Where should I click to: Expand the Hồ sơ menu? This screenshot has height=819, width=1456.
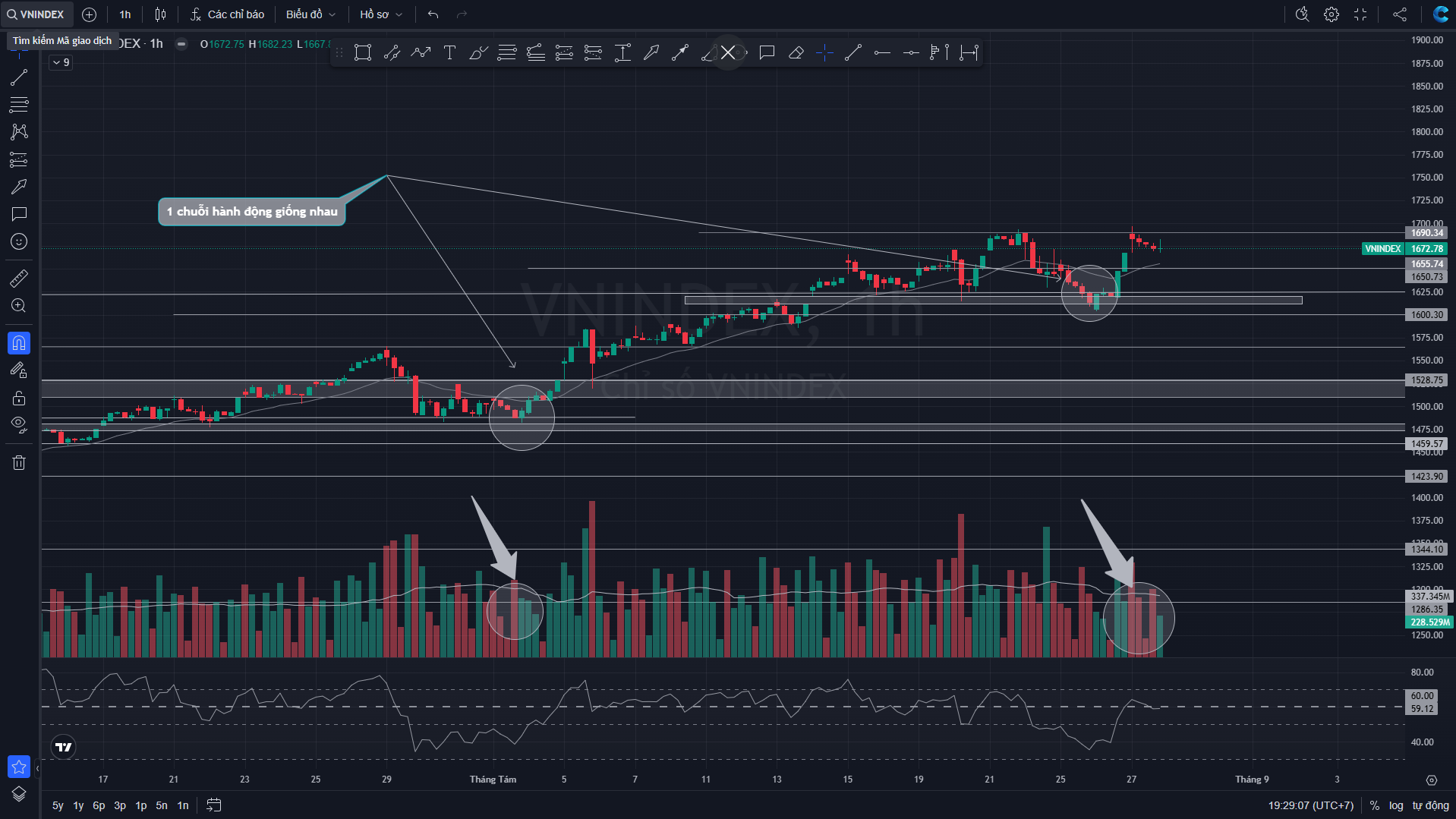pos(381,14)
